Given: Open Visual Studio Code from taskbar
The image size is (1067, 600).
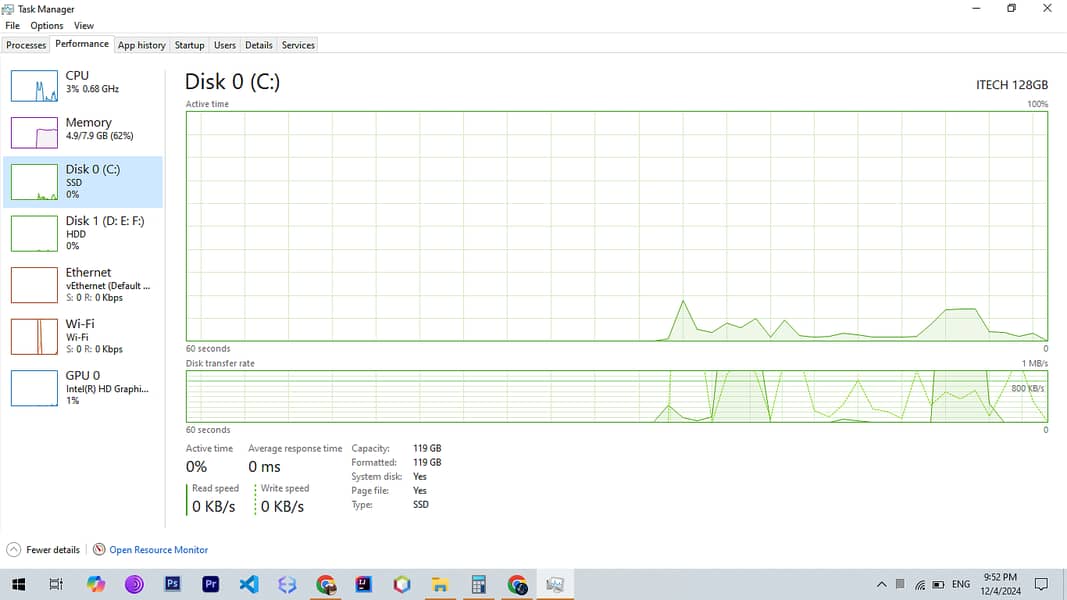Looking at the screenshot, I should click(249, 584).
